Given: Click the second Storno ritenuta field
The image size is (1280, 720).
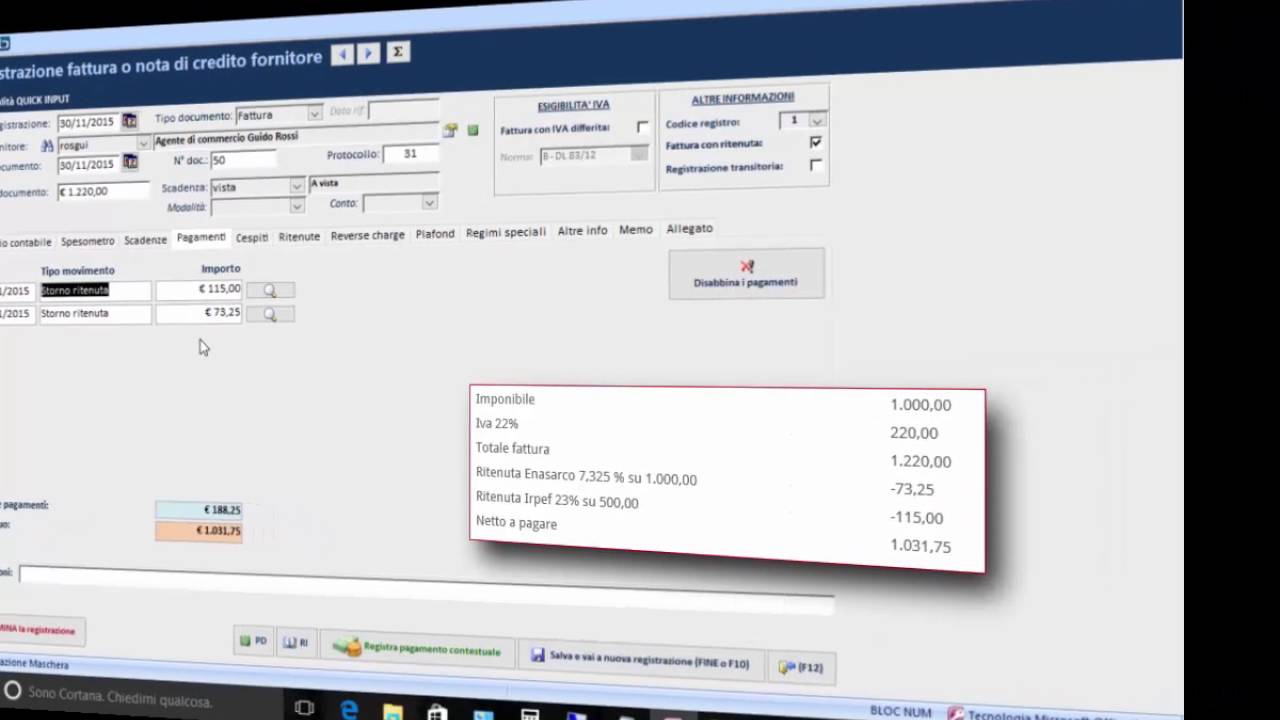Looking at the screenshot, I should tap(95, 314).
